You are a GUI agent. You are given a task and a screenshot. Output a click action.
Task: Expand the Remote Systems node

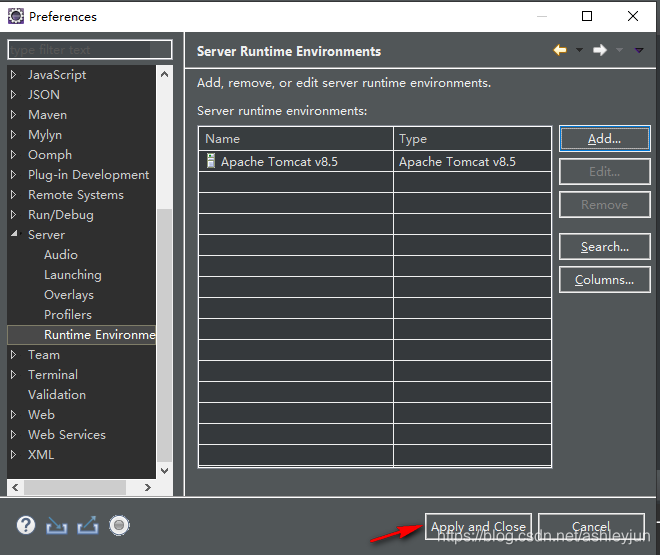tap(13, 194)
